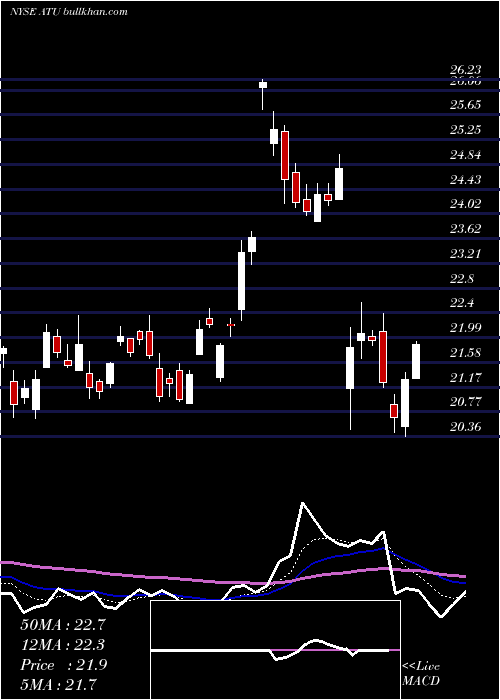The image size is (500, 700).
Task: Click the 50MA : 22.7 readout
Action: coord(63,625)
